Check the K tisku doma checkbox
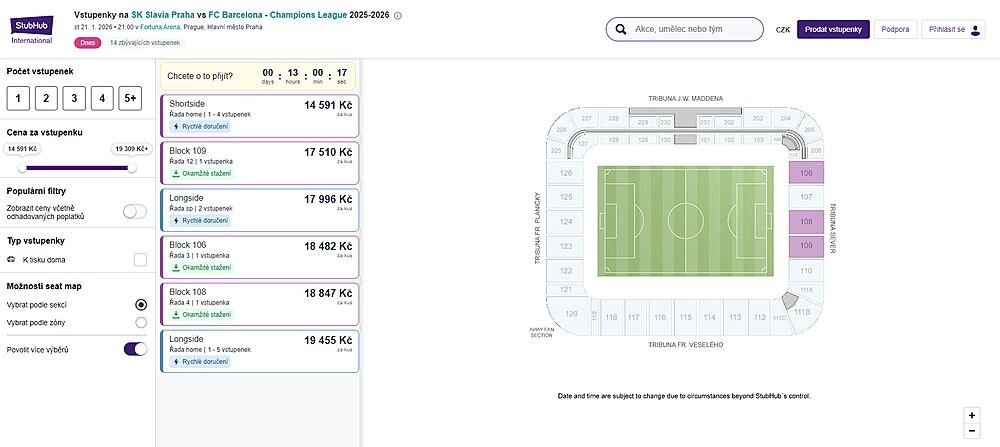 click(140, 260)
